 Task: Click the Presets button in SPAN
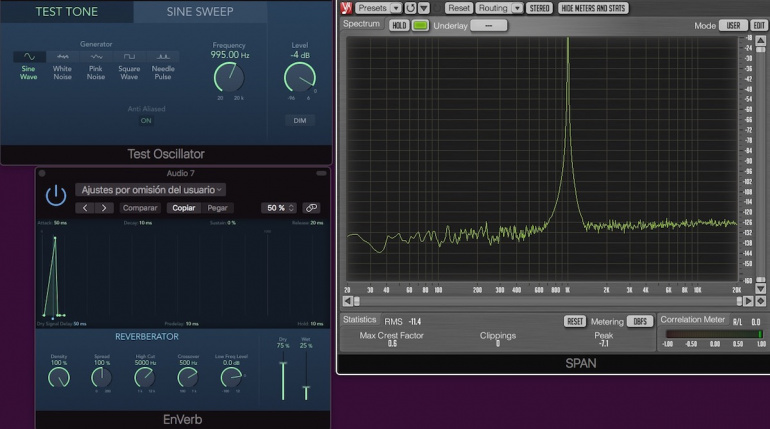coord(372,8)
